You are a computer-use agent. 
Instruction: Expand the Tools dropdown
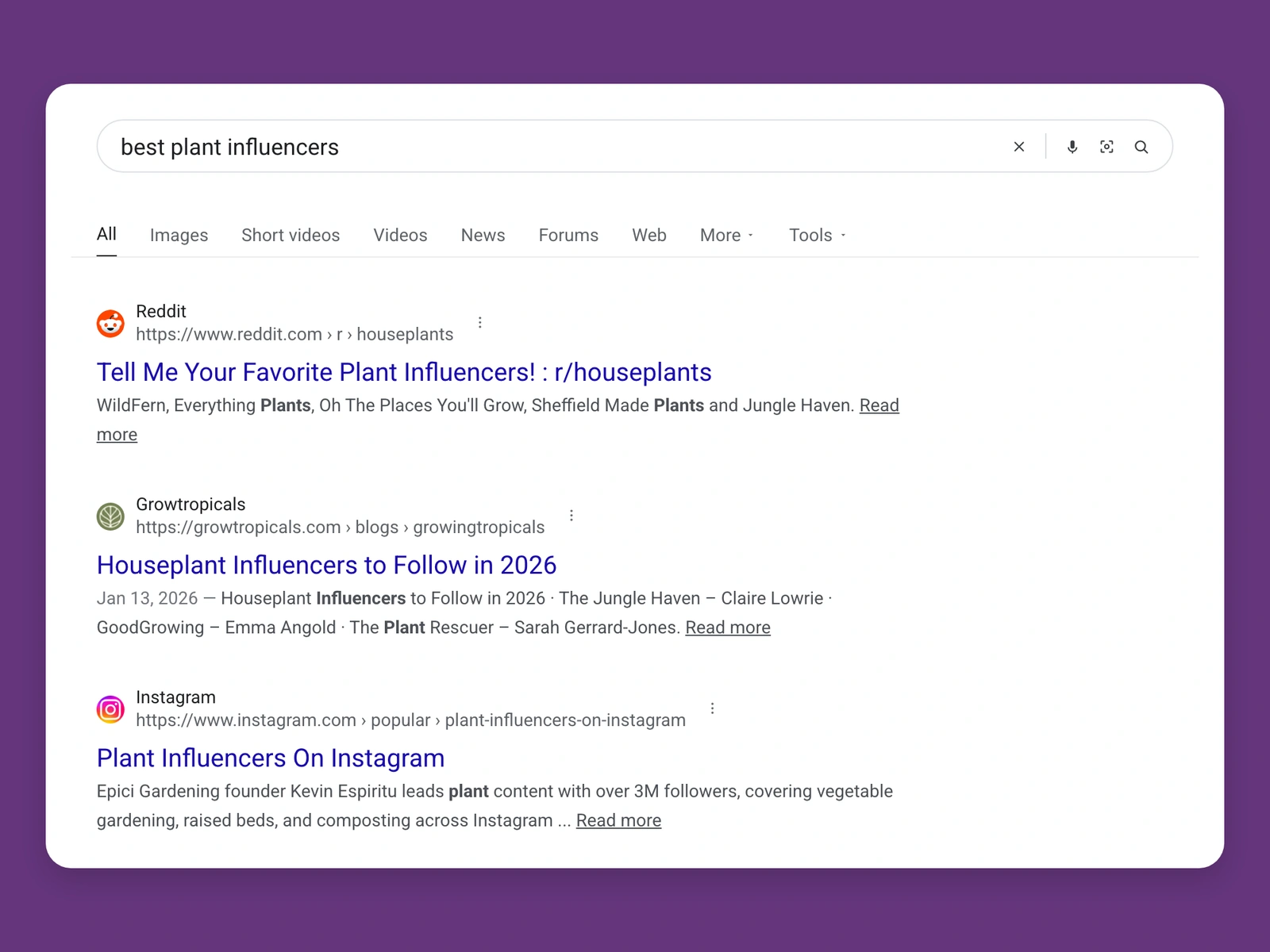[818, 236]
